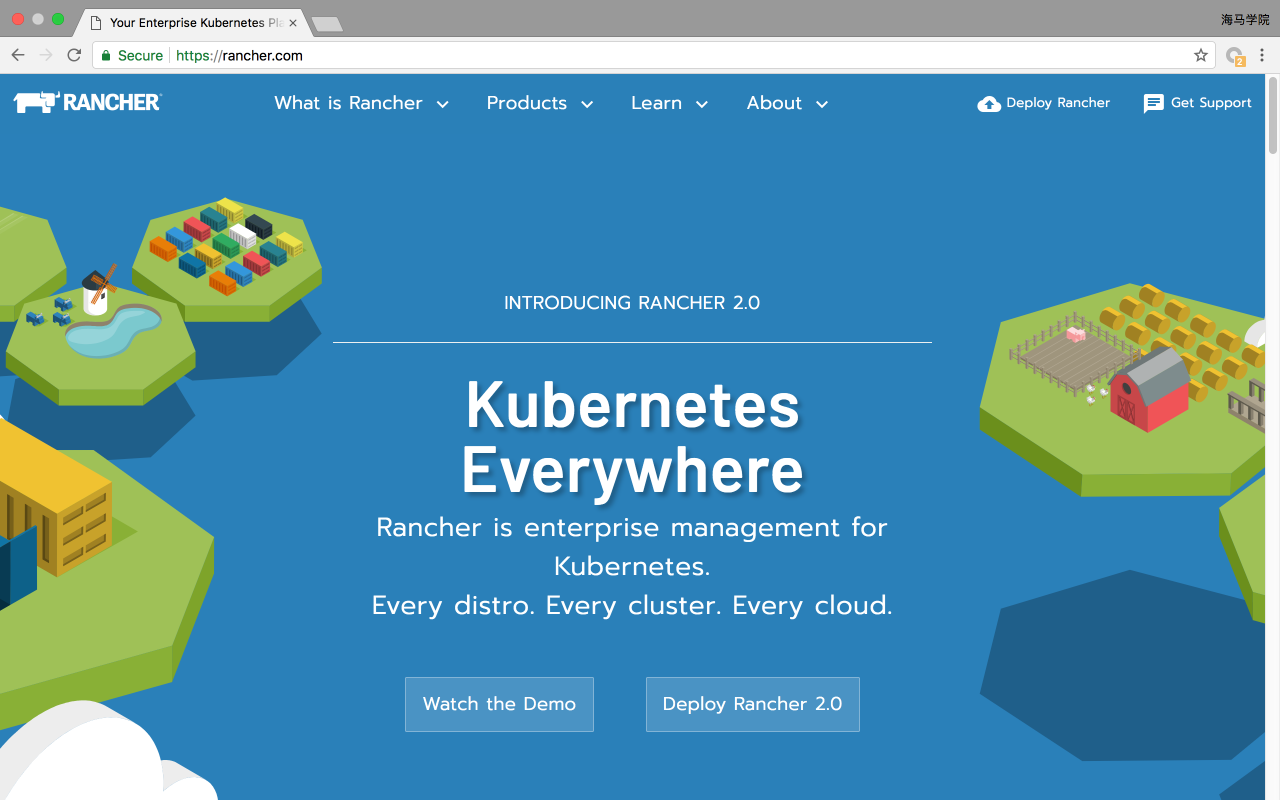Viewport: 1280px width, 800px height.
Task: Bookmark this page with the star icon
Action: click(1201, 55)
